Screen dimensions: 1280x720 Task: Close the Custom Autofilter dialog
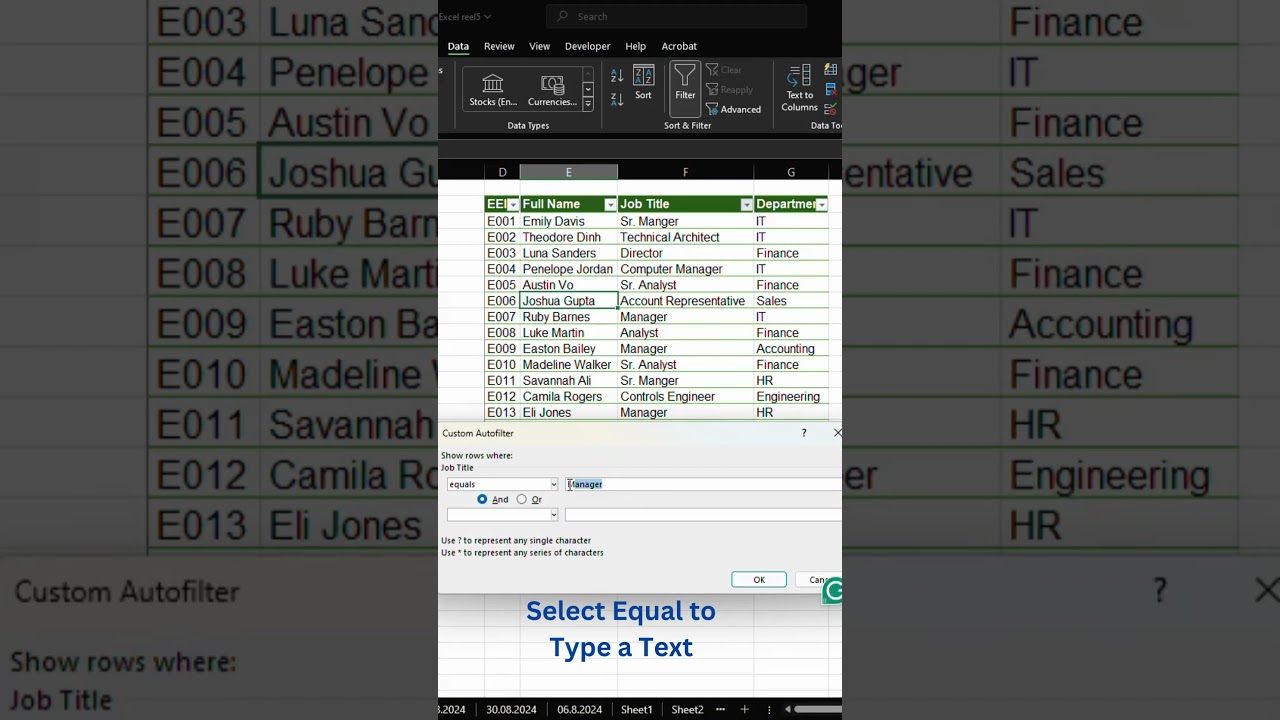point(837,433)
